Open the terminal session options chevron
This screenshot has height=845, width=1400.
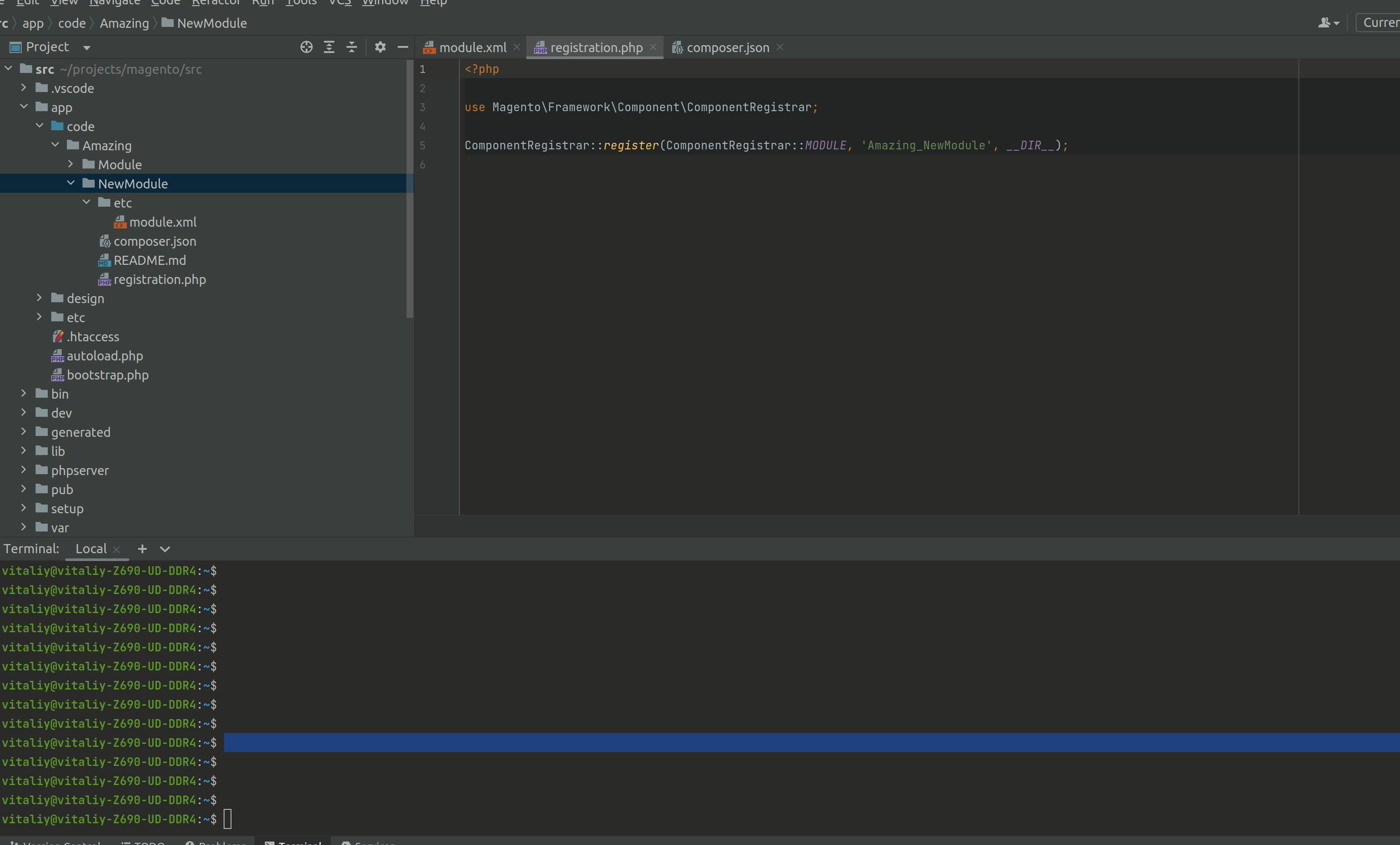(x=165, y=549)
